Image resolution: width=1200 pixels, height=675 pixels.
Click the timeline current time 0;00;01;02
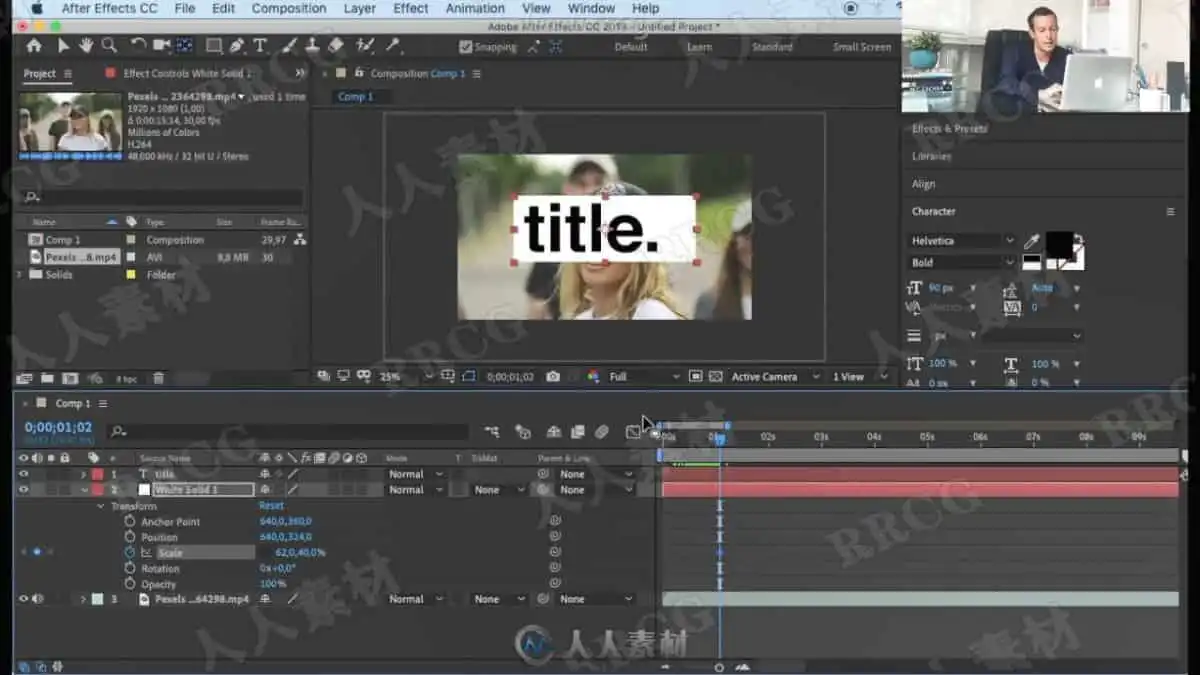point(58,427)
